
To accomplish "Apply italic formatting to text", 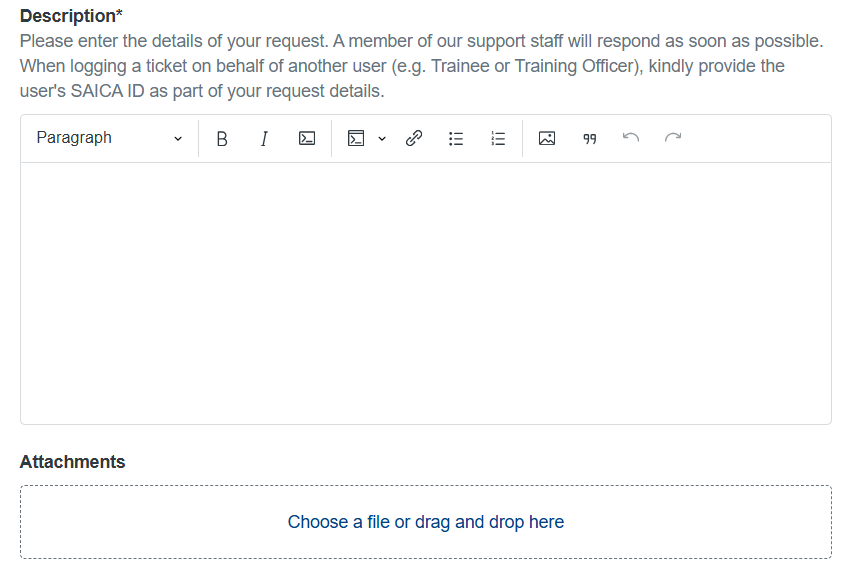I will point(264,139).
